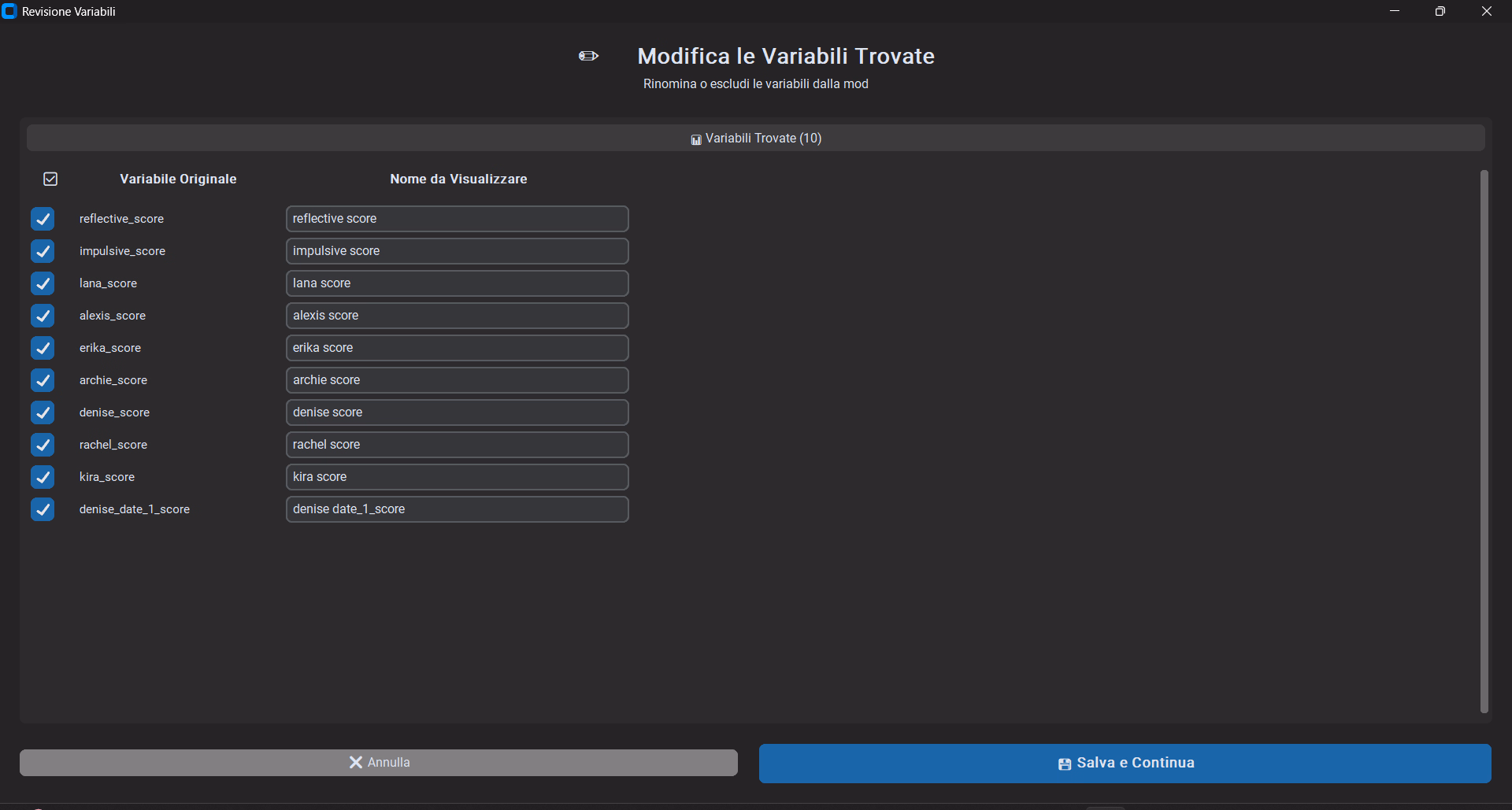The width and height of the screenshot is (1512, 810).
Task: Click the vertical scrollbar of variables list
Action: (1484, 441)
